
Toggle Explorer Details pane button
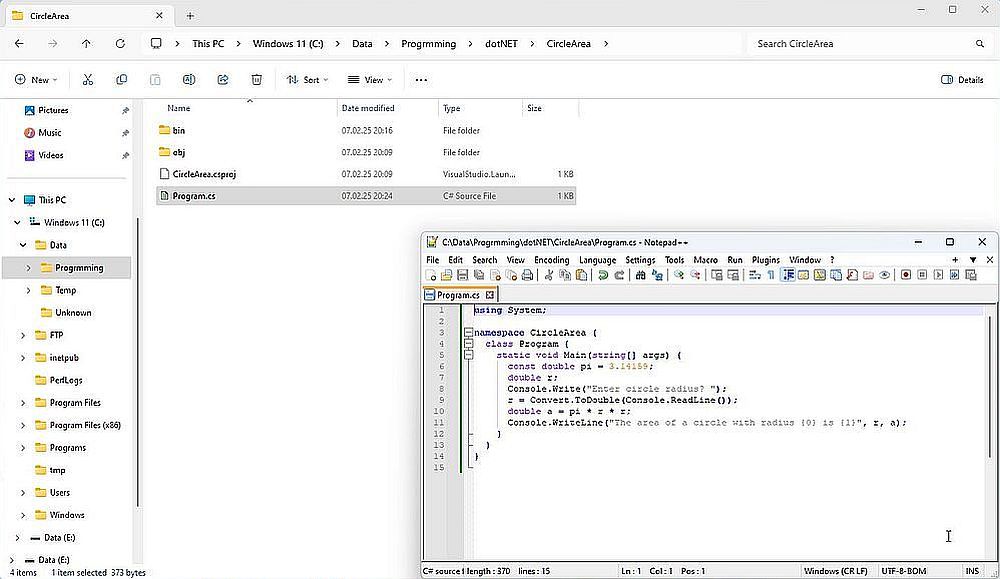click(x=962, y=80)
